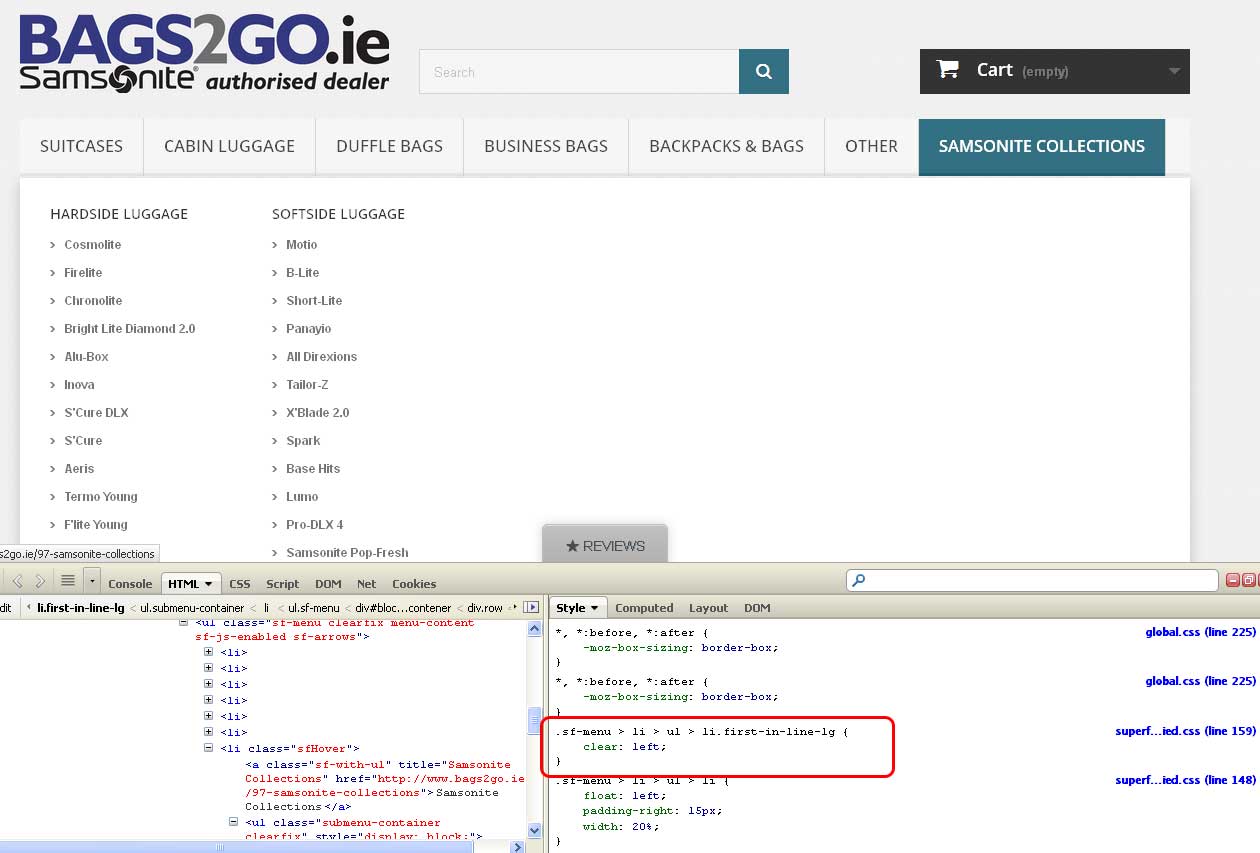
Task: Switch to Firebug Cookies tab
Action: [x=414, y=584]
